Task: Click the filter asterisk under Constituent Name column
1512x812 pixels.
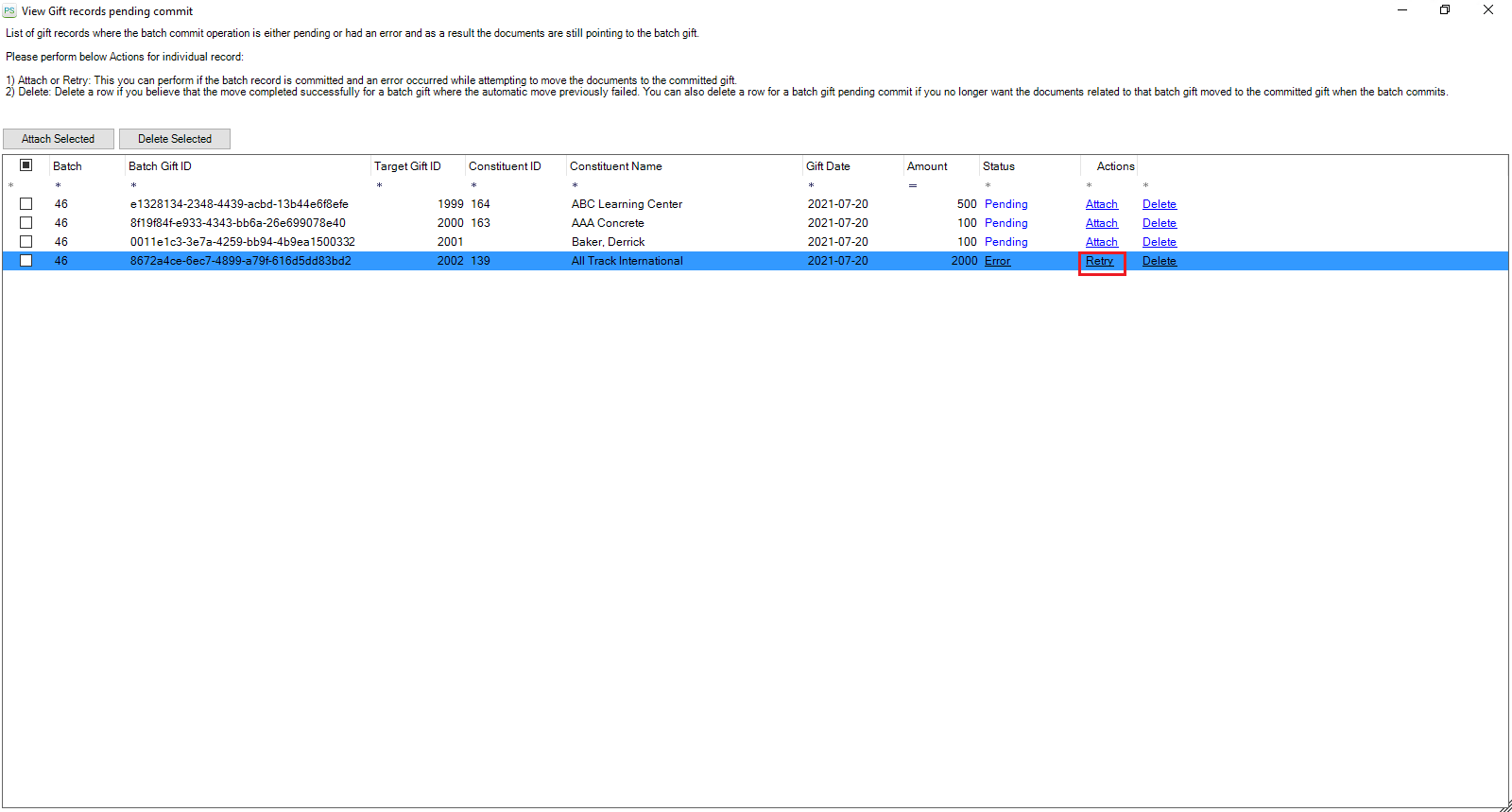Action: coord(575,185)
